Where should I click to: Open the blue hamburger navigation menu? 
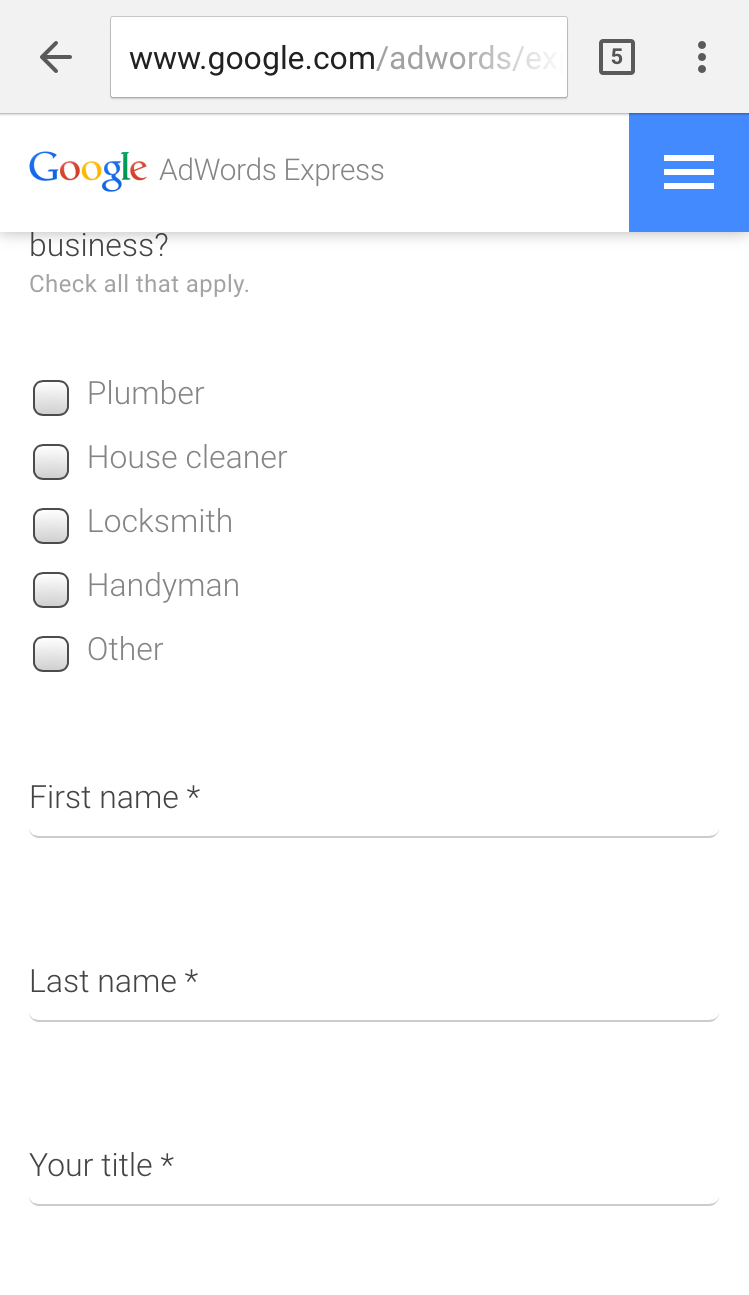[688, 172]
